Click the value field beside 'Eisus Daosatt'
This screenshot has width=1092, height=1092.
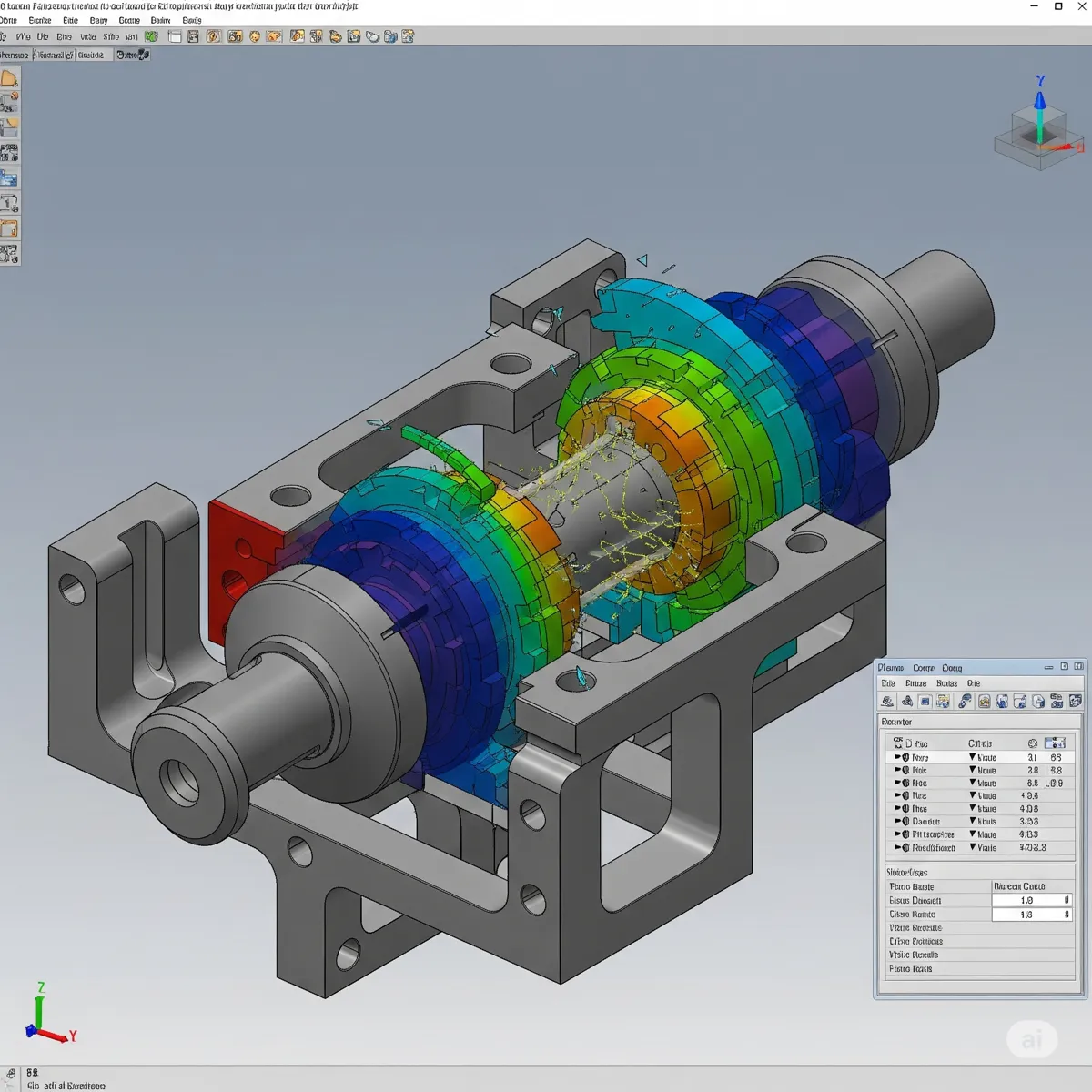click(1033, 900)
